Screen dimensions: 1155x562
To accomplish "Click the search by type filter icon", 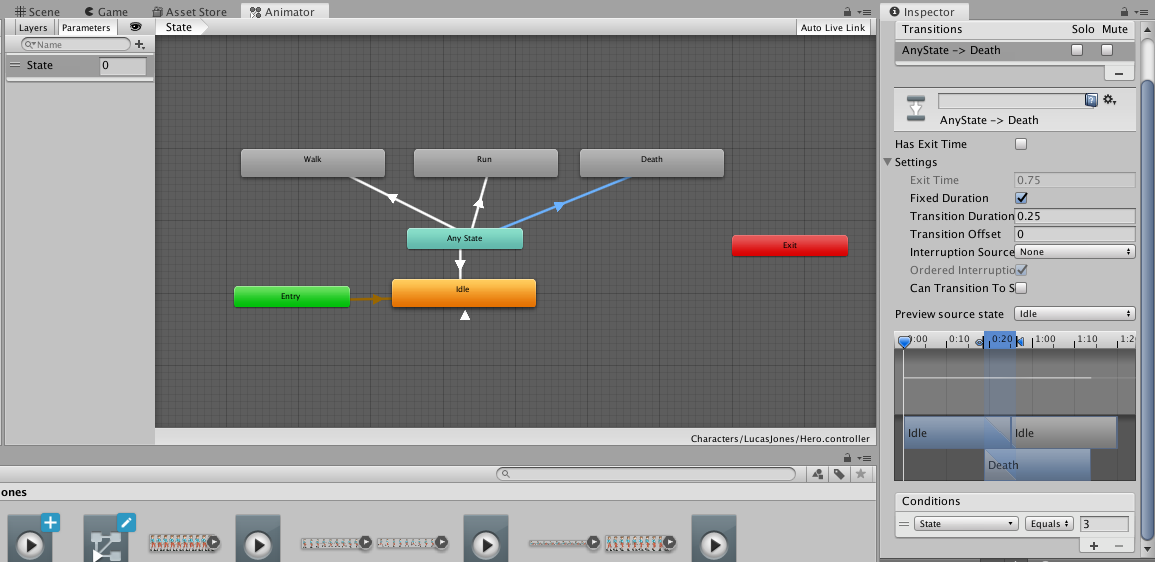I will click(818, 474).
